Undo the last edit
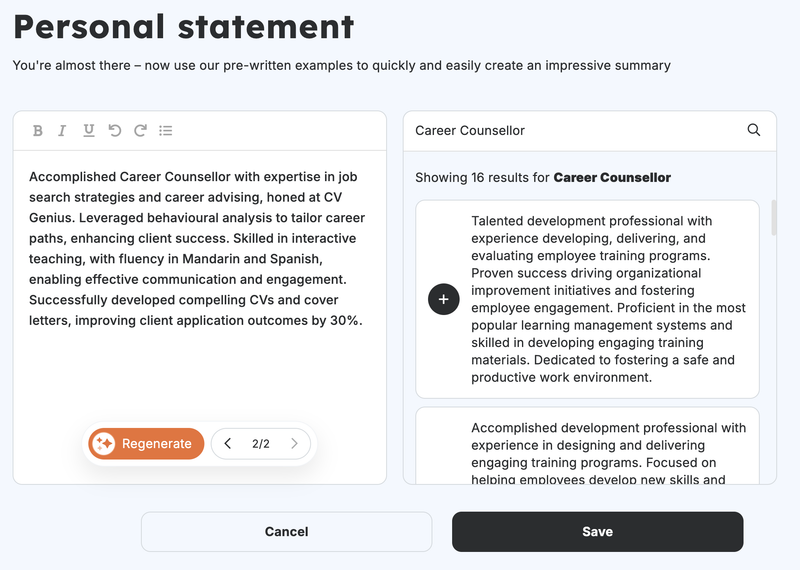Viewport: 800px width, 570px height. pos(115,131)
